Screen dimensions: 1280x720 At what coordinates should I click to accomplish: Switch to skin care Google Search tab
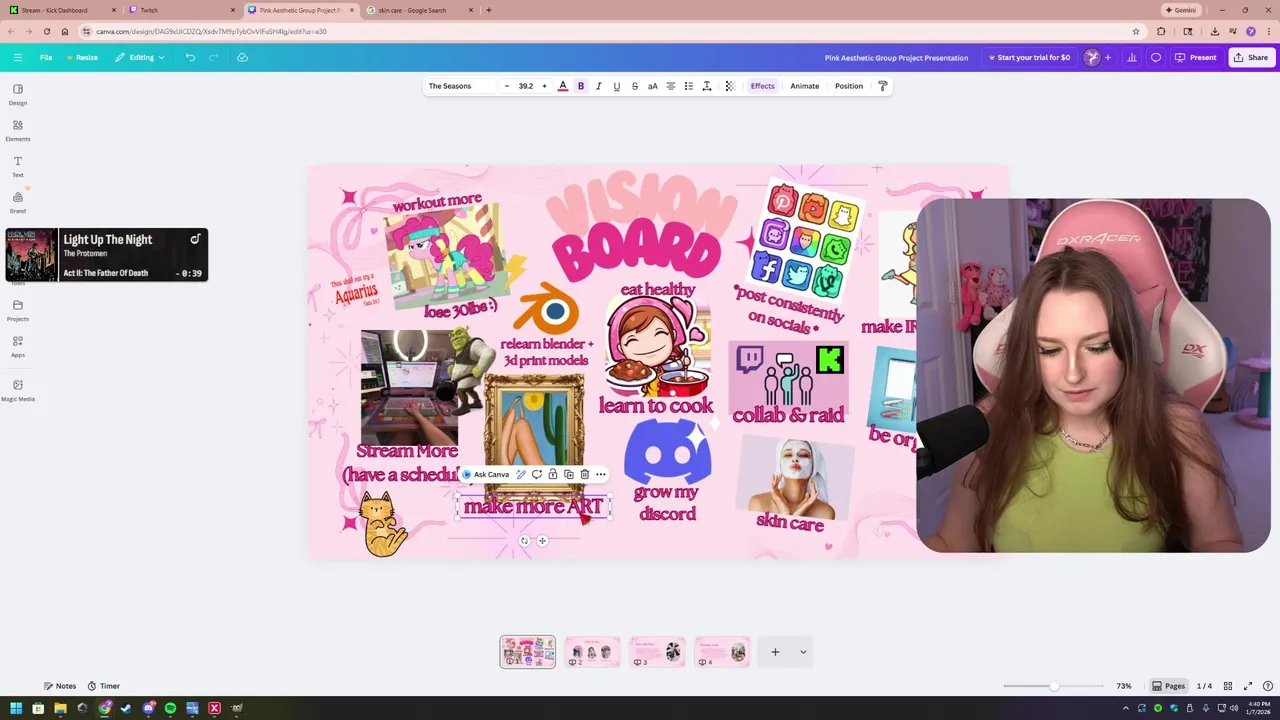click(420, 10)
